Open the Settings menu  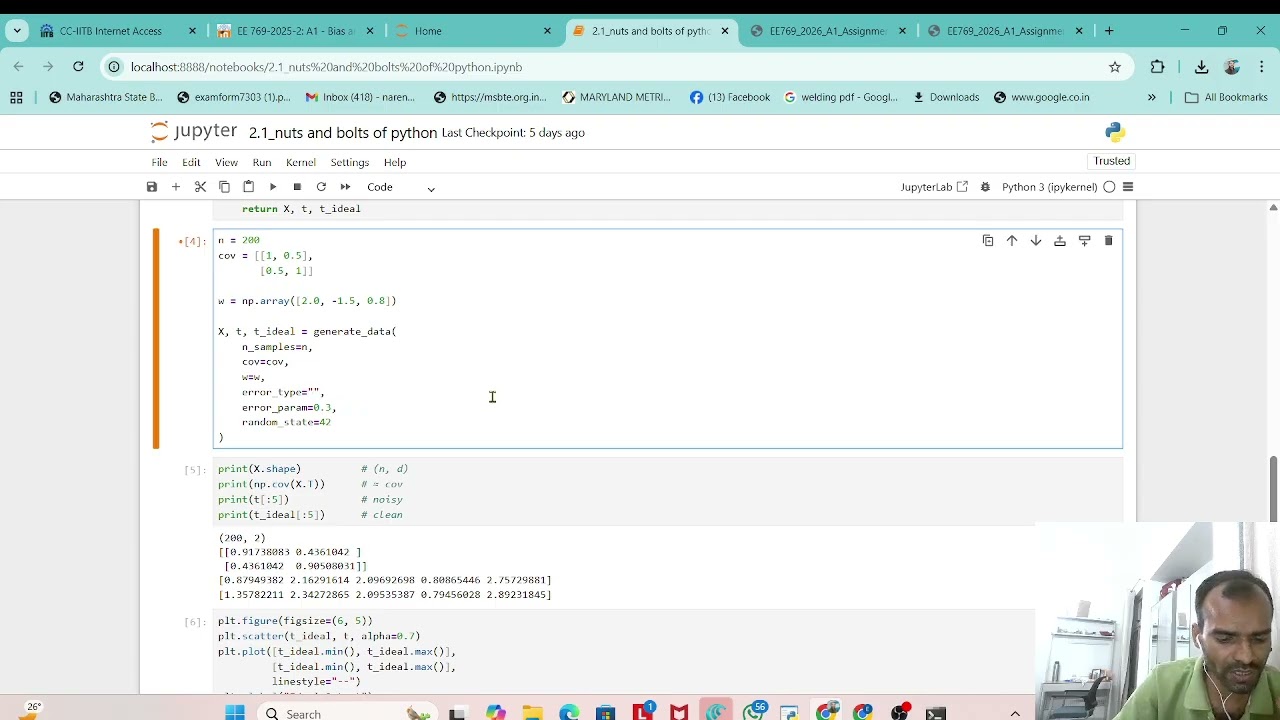(x=350, y=162)
